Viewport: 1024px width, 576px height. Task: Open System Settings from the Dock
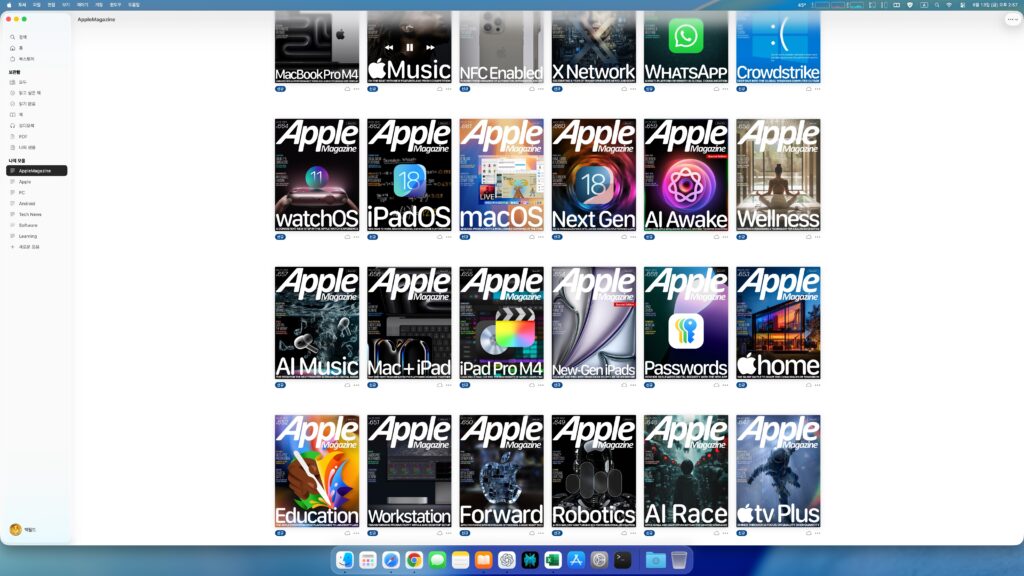599,560
